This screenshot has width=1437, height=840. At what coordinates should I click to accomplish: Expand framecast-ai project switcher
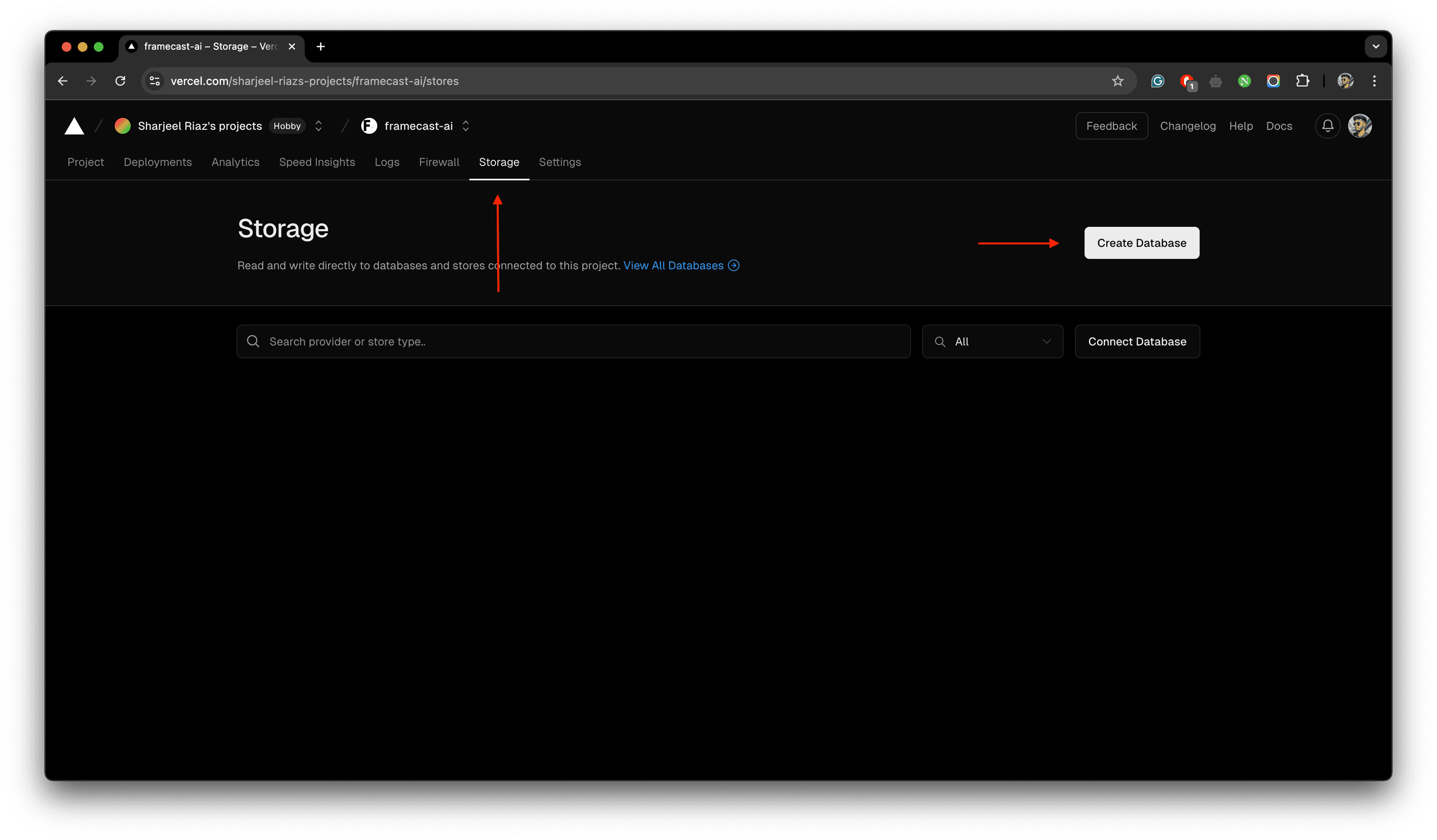(466, 126)
